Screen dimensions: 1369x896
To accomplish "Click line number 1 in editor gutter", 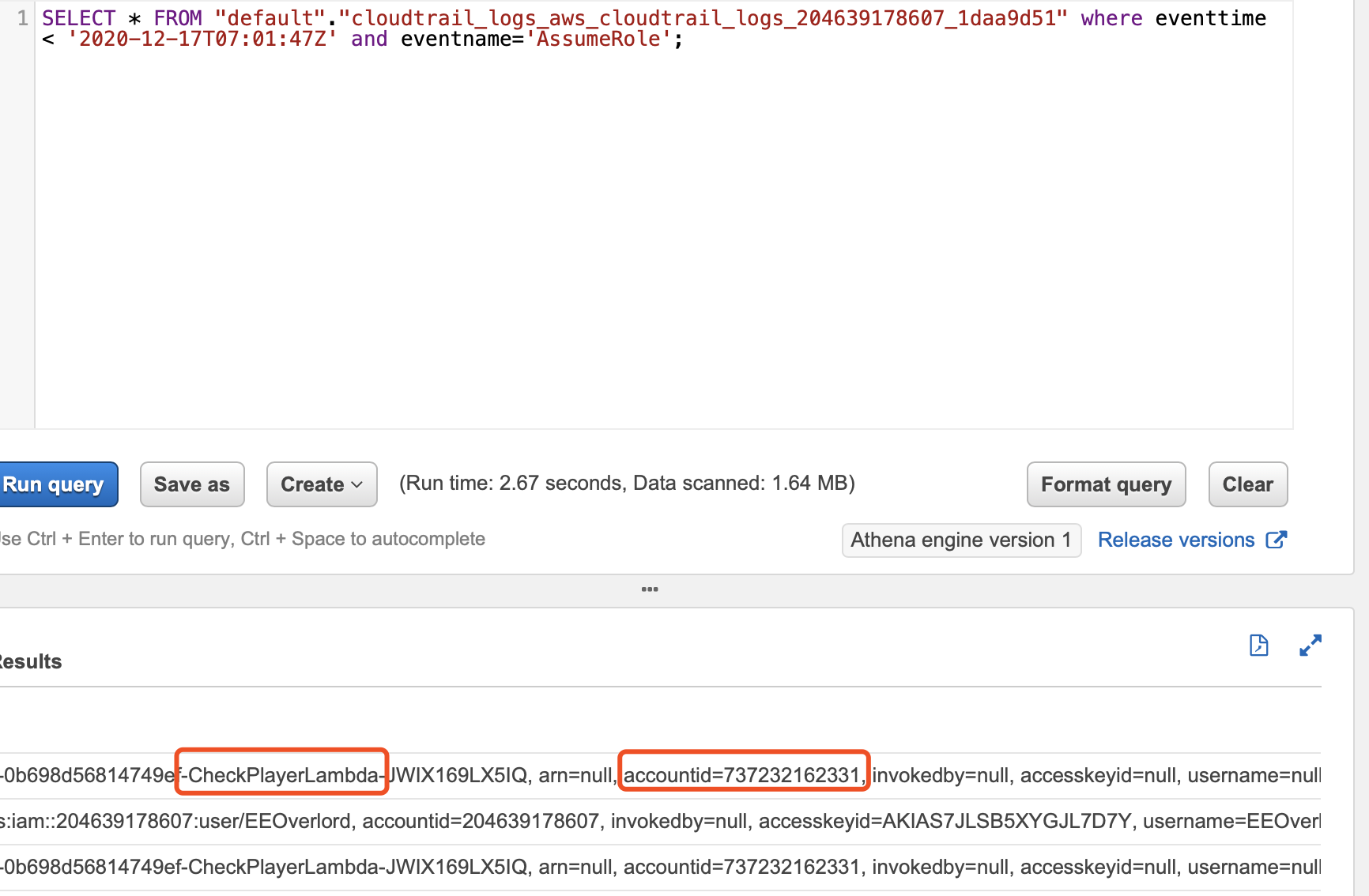I will [x=23, y=18].
